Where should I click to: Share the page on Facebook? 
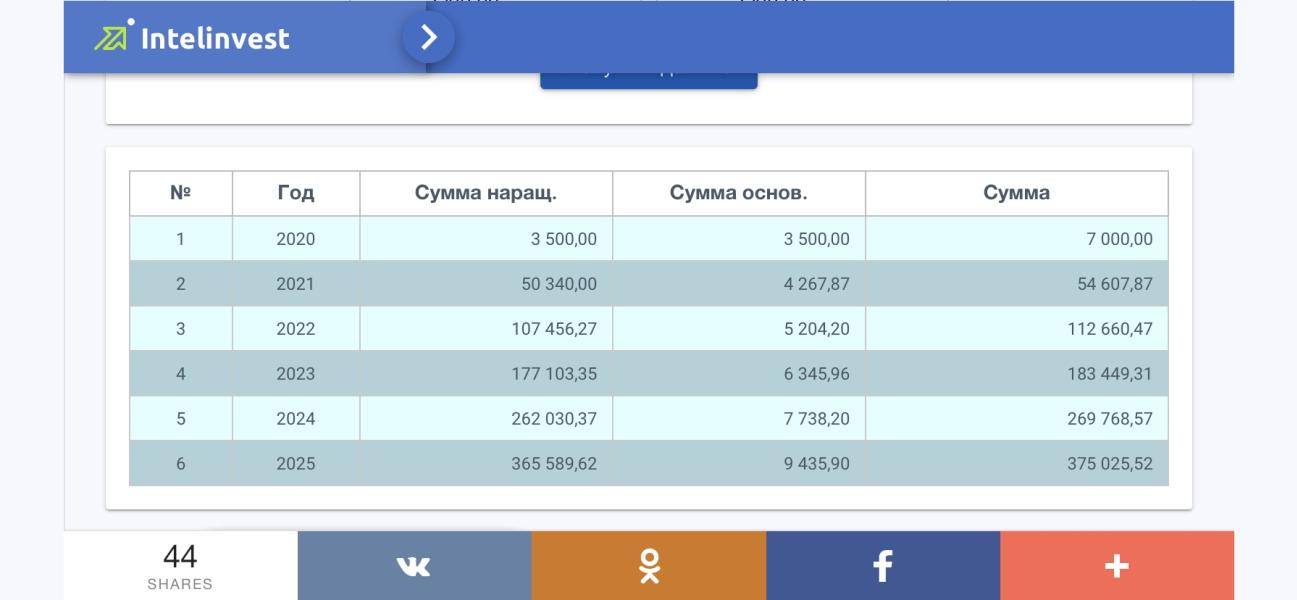click(x=883, y=566)
